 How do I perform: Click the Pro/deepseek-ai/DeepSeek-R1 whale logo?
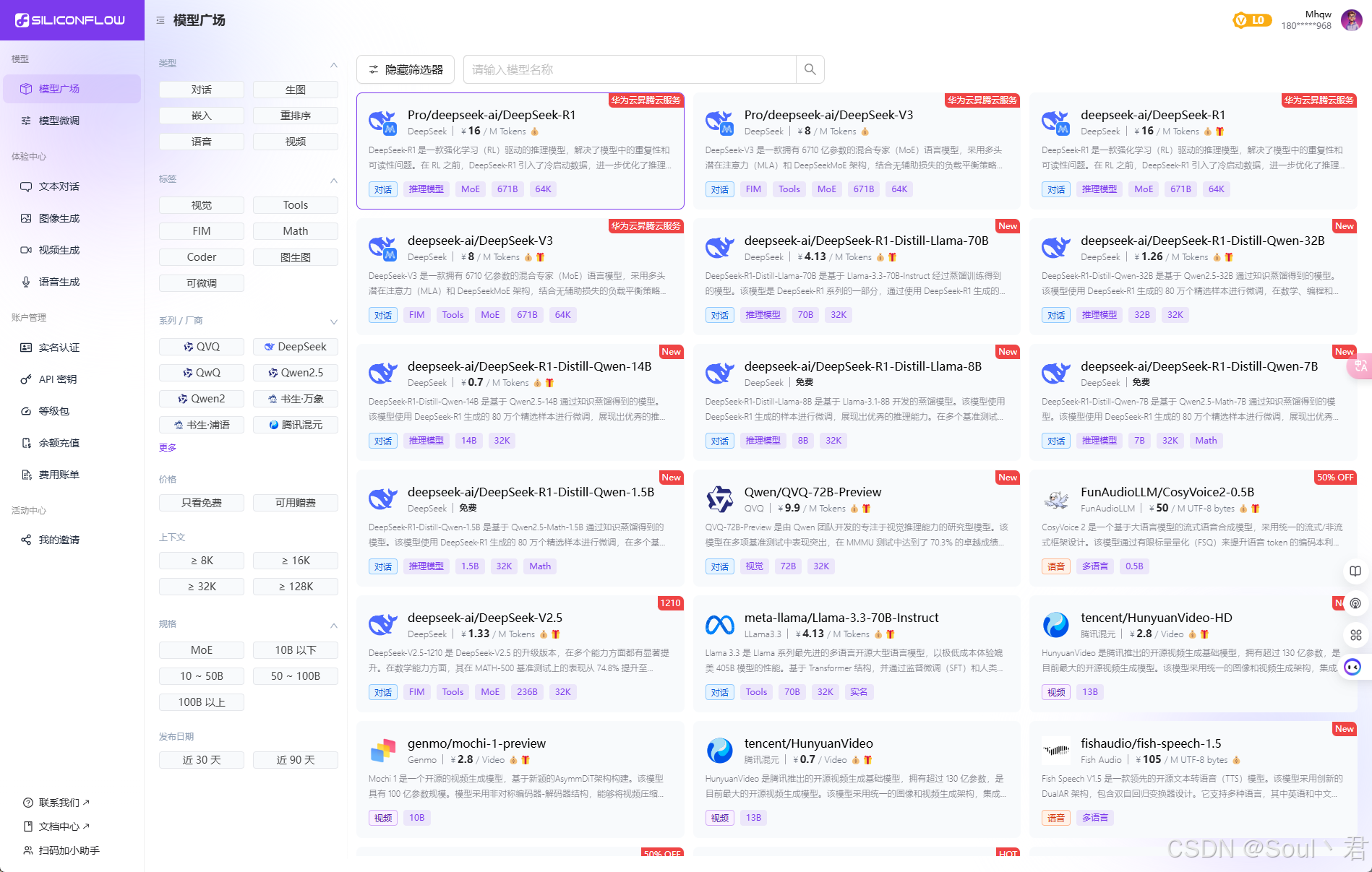pos(383,122)
